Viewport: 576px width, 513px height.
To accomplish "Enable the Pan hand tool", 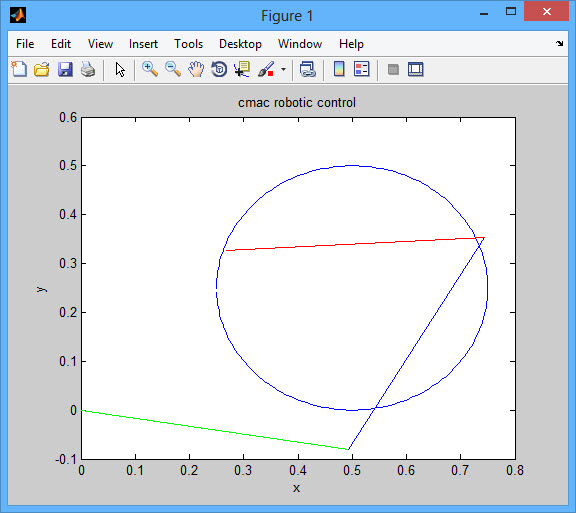I will click(x=196, y=69).
